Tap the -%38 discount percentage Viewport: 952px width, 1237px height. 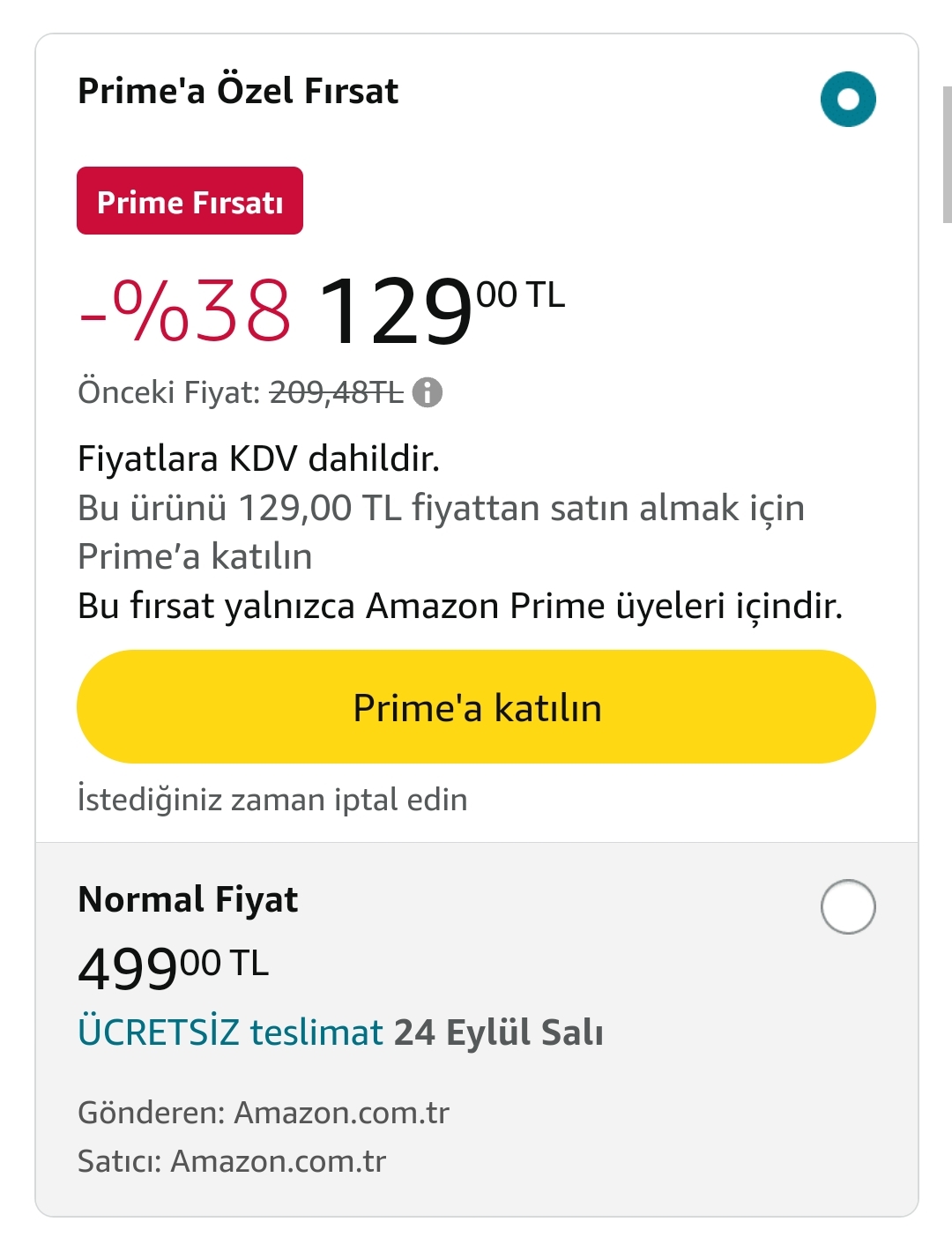pos(184,309)
